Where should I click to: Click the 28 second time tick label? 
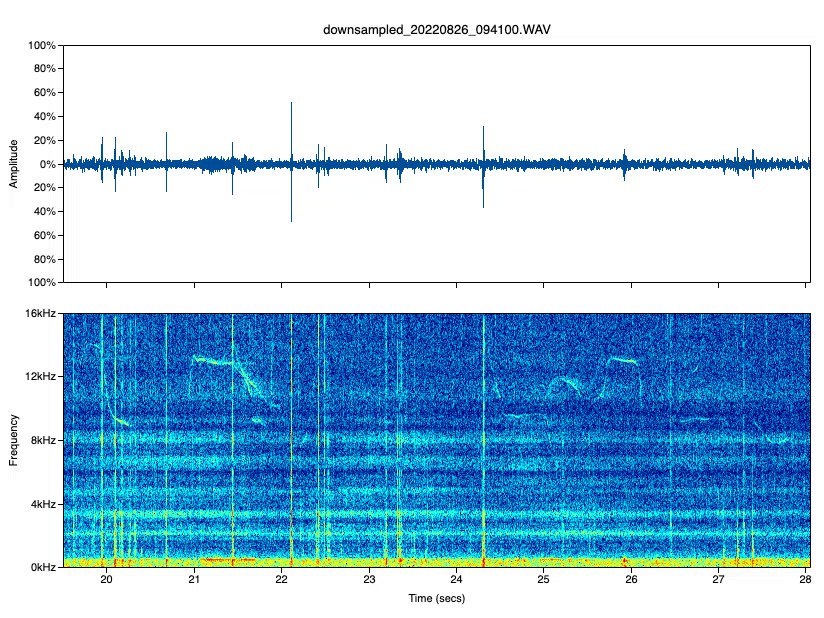coord(805,579)
